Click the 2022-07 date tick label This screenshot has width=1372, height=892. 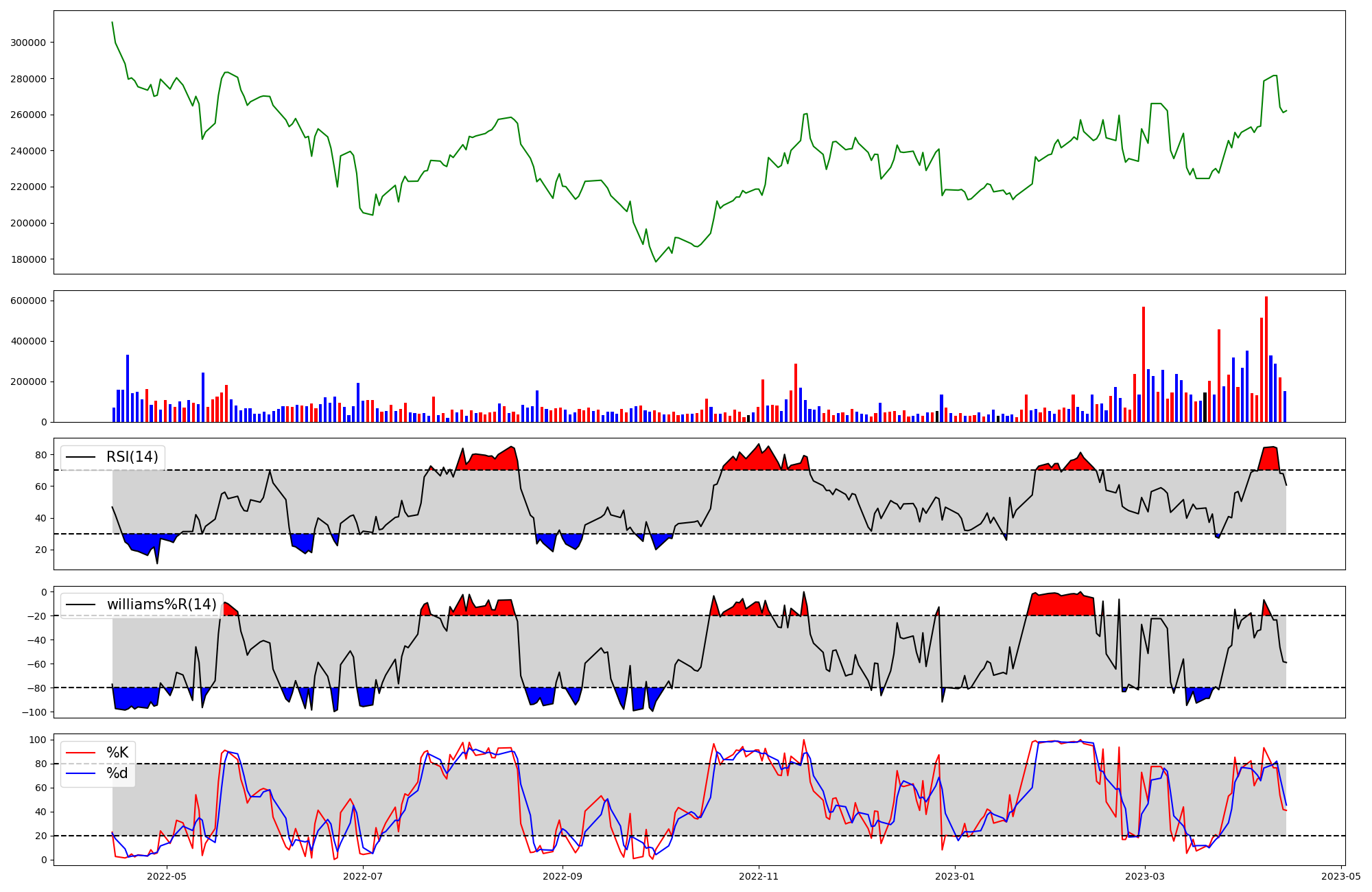(363, 876)
